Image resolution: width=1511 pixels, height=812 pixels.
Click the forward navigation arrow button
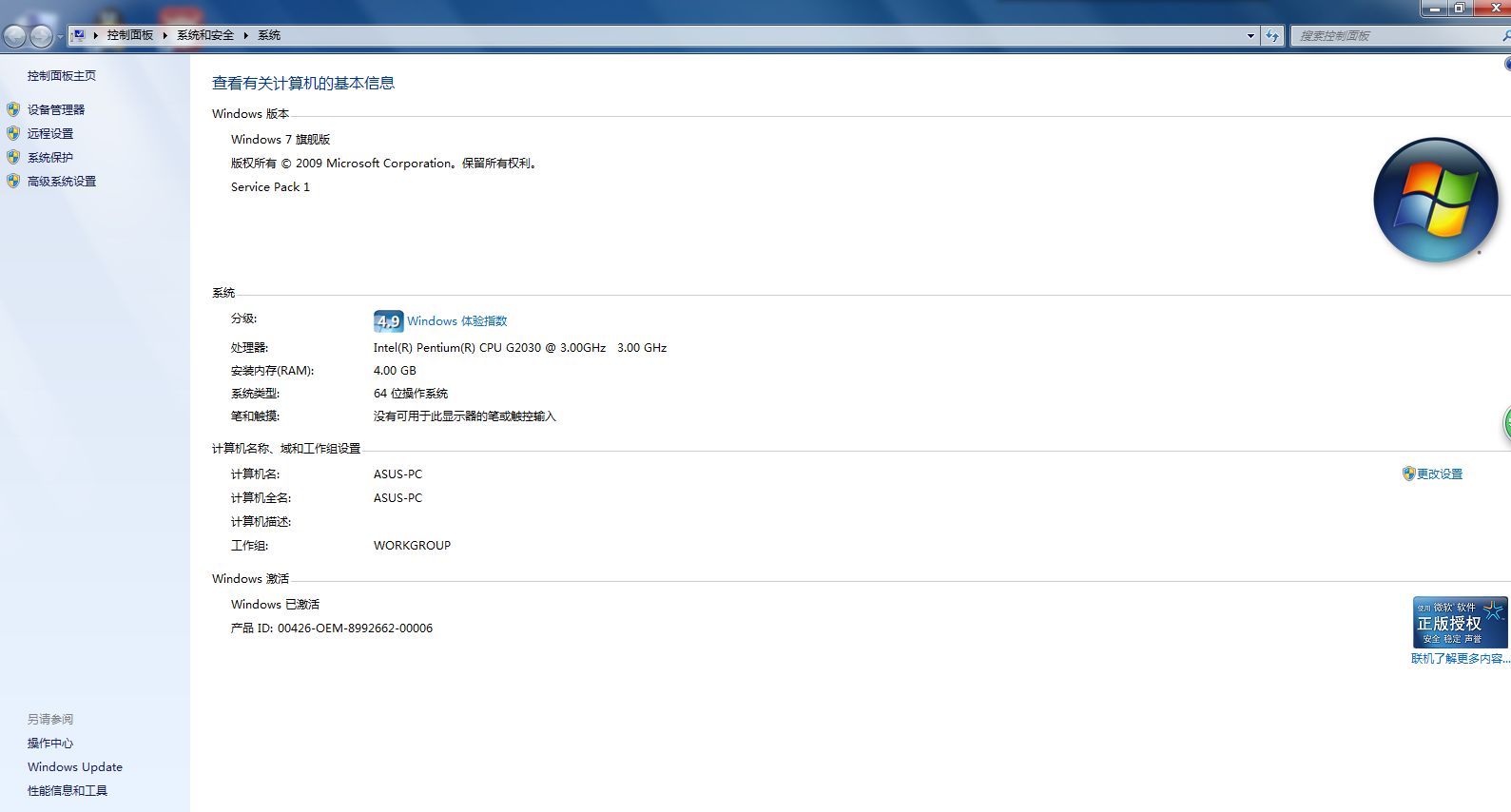coord(41,36)
